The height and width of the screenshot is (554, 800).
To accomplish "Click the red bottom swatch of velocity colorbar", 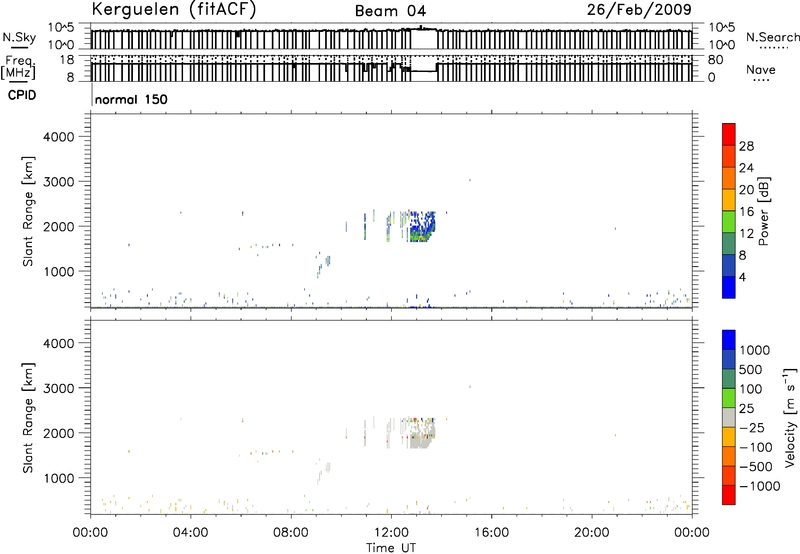I will 729,495.
